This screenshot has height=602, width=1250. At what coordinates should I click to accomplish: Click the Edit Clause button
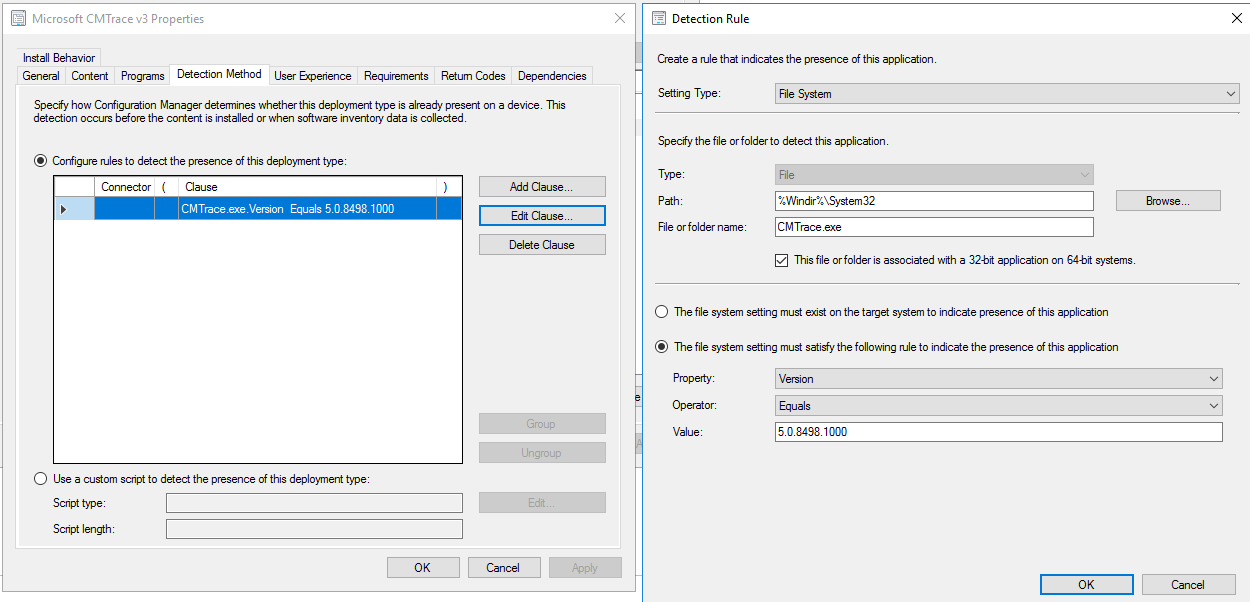coord(542,216)
